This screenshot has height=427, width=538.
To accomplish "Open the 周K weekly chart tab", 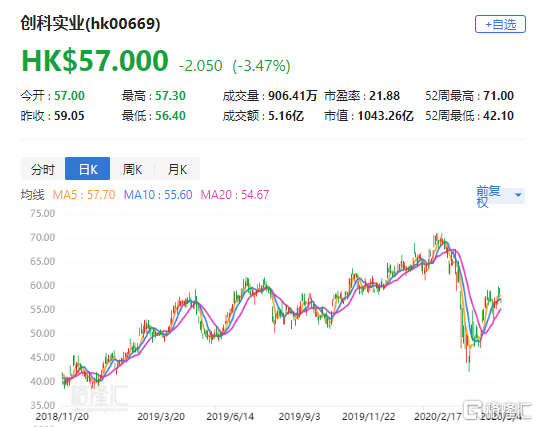I will 132,169.
